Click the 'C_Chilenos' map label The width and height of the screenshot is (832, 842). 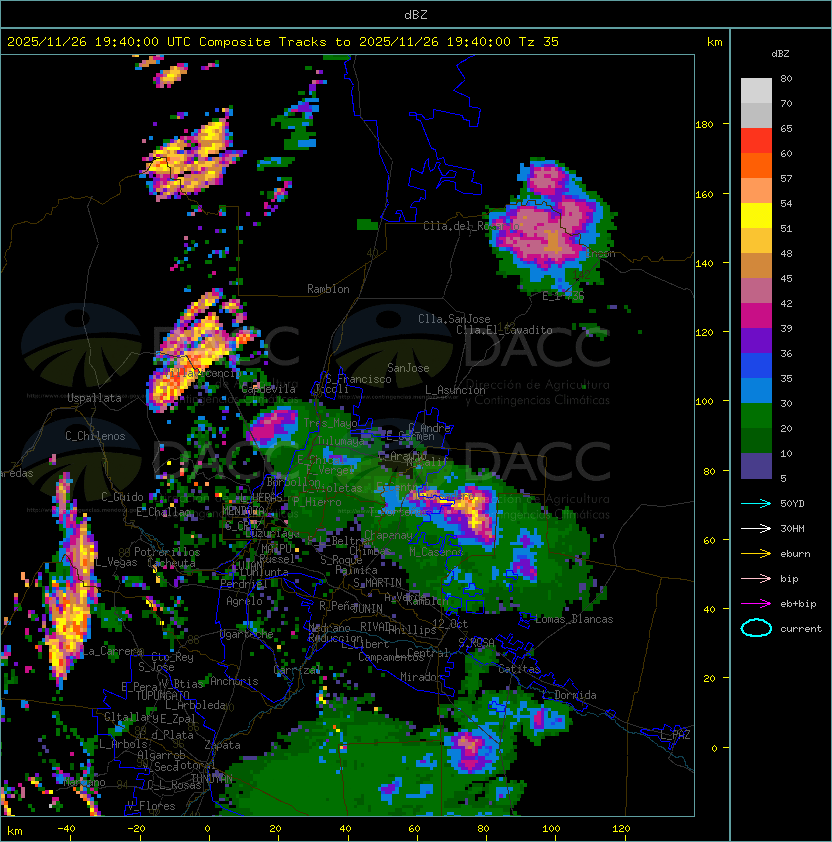95,436
